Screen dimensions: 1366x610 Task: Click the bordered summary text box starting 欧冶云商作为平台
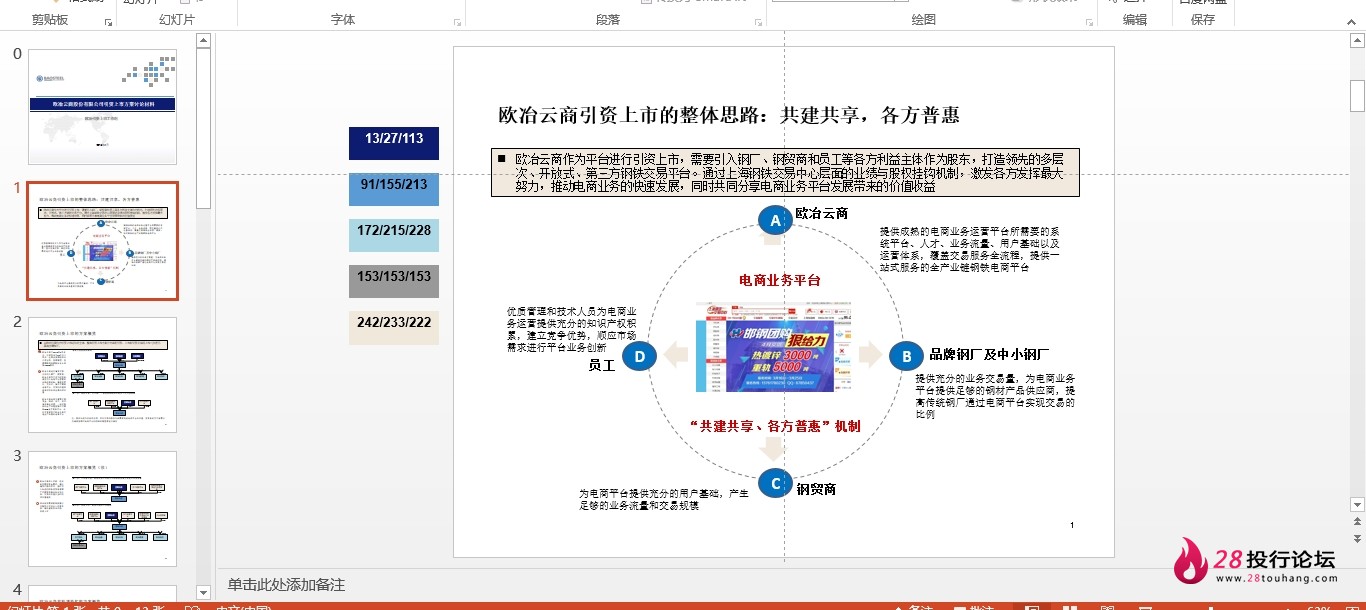click(x=785, y=172)
